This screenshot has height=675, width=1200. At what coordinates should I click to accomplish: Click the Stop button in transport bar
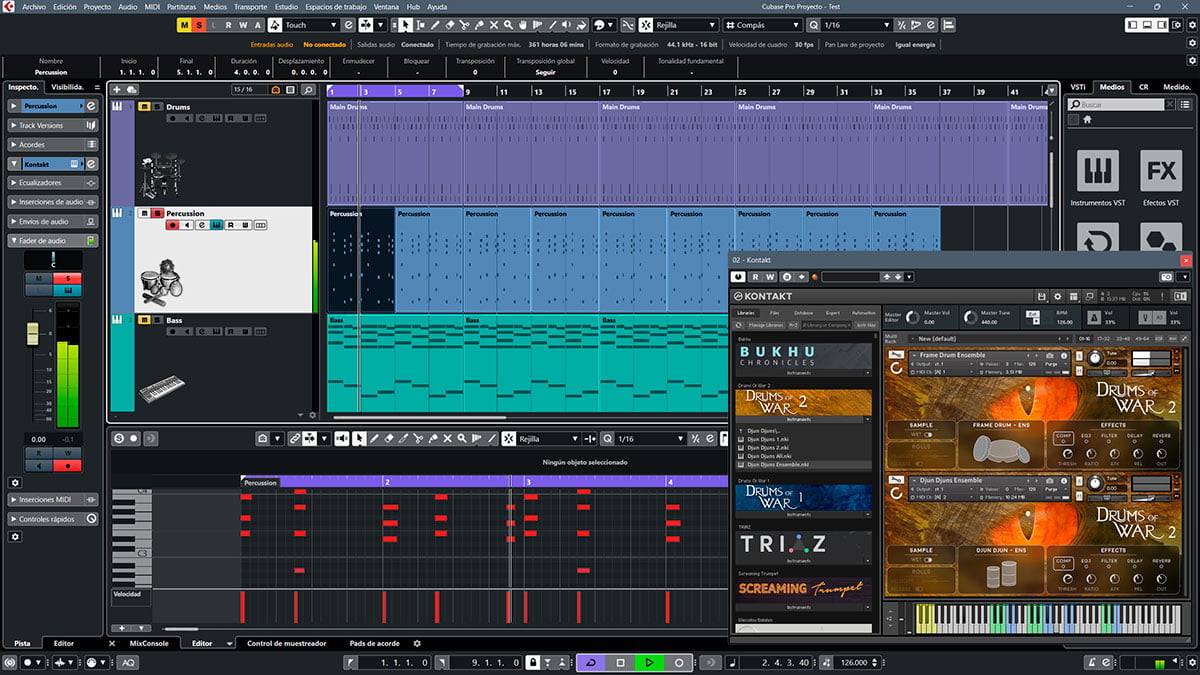[621, 662]
